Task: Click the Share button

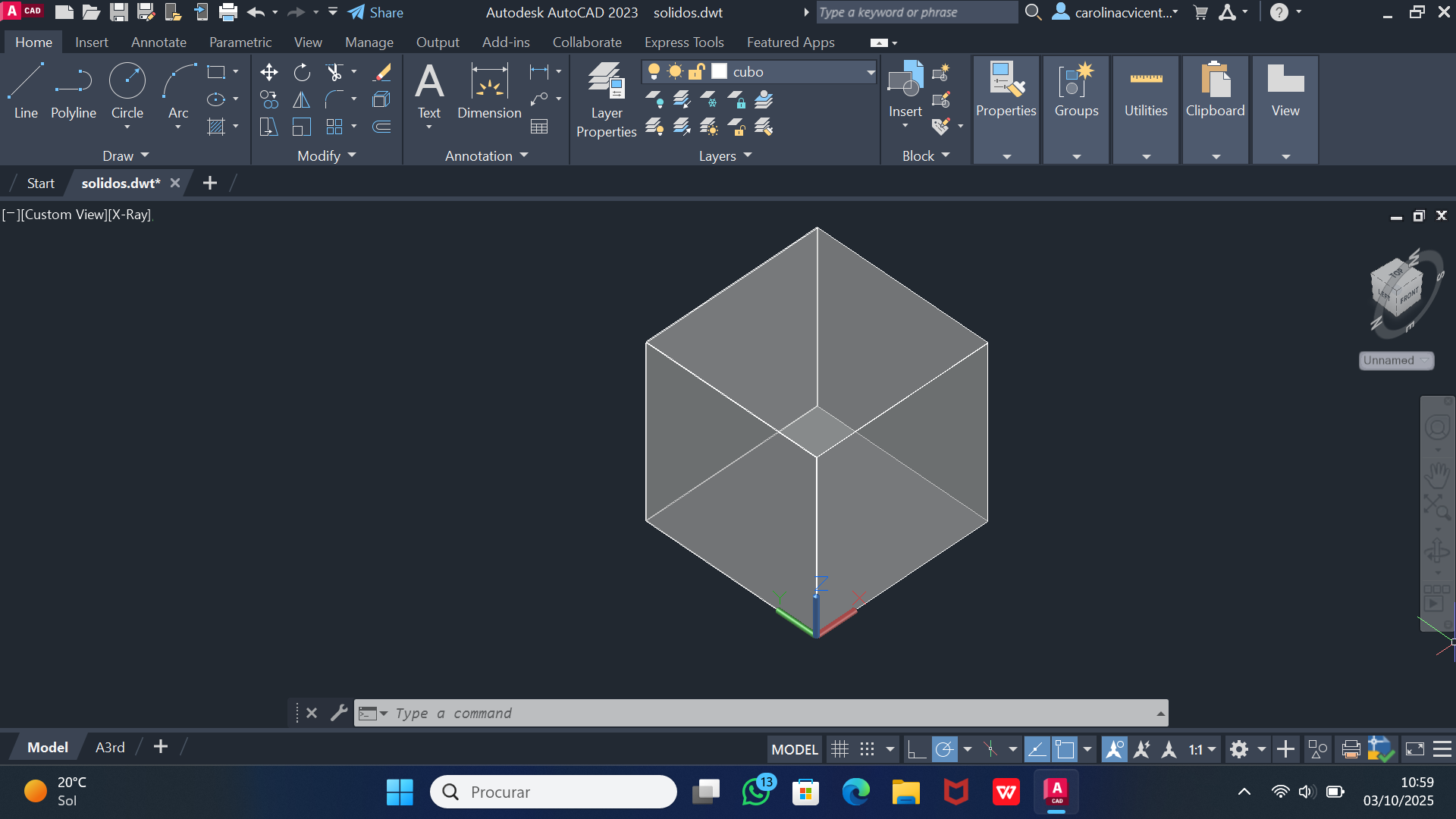Action: (376, 12)
